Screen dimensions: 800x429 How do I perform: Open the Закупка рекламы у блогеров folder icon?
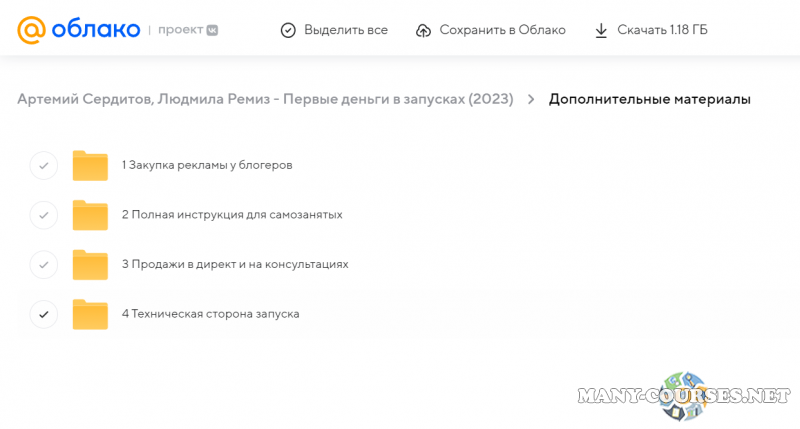coord(90,165)
